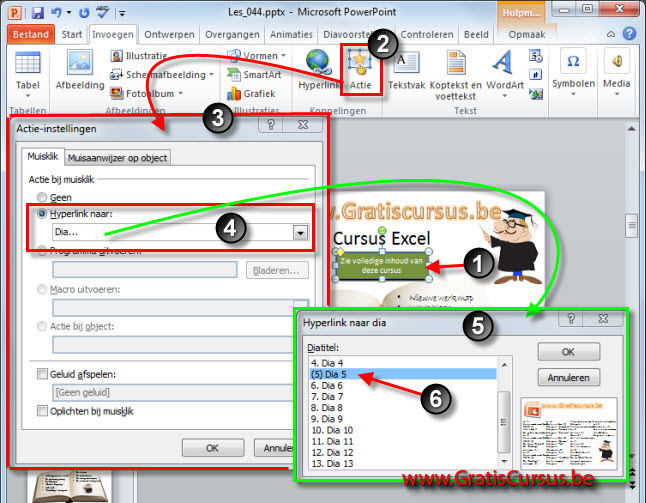Open WordArt dropdown arrow
Screen dimensions: 646x503
pos(505,96)
